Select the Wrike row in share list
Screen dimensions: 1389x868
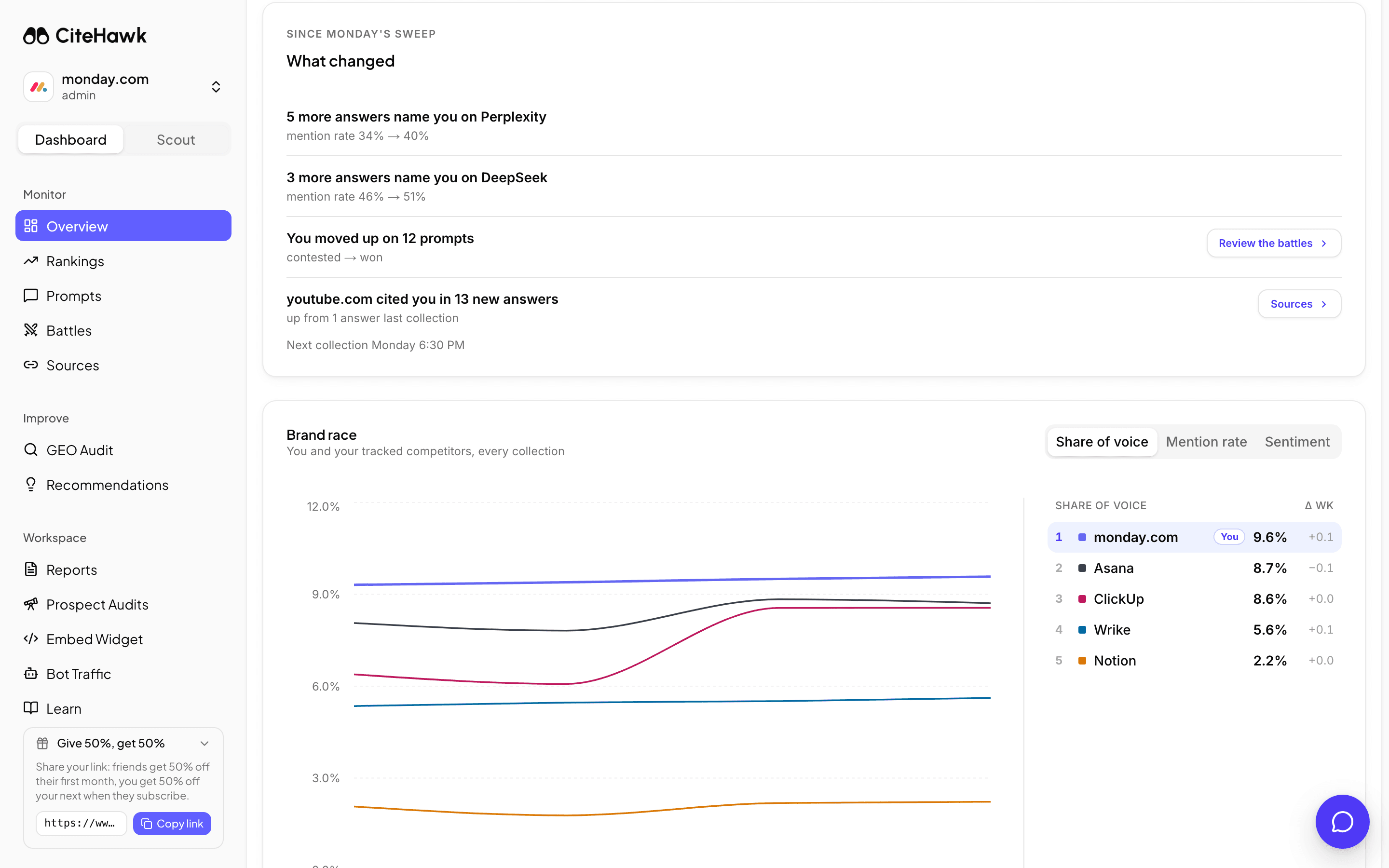pos(1195,630)
